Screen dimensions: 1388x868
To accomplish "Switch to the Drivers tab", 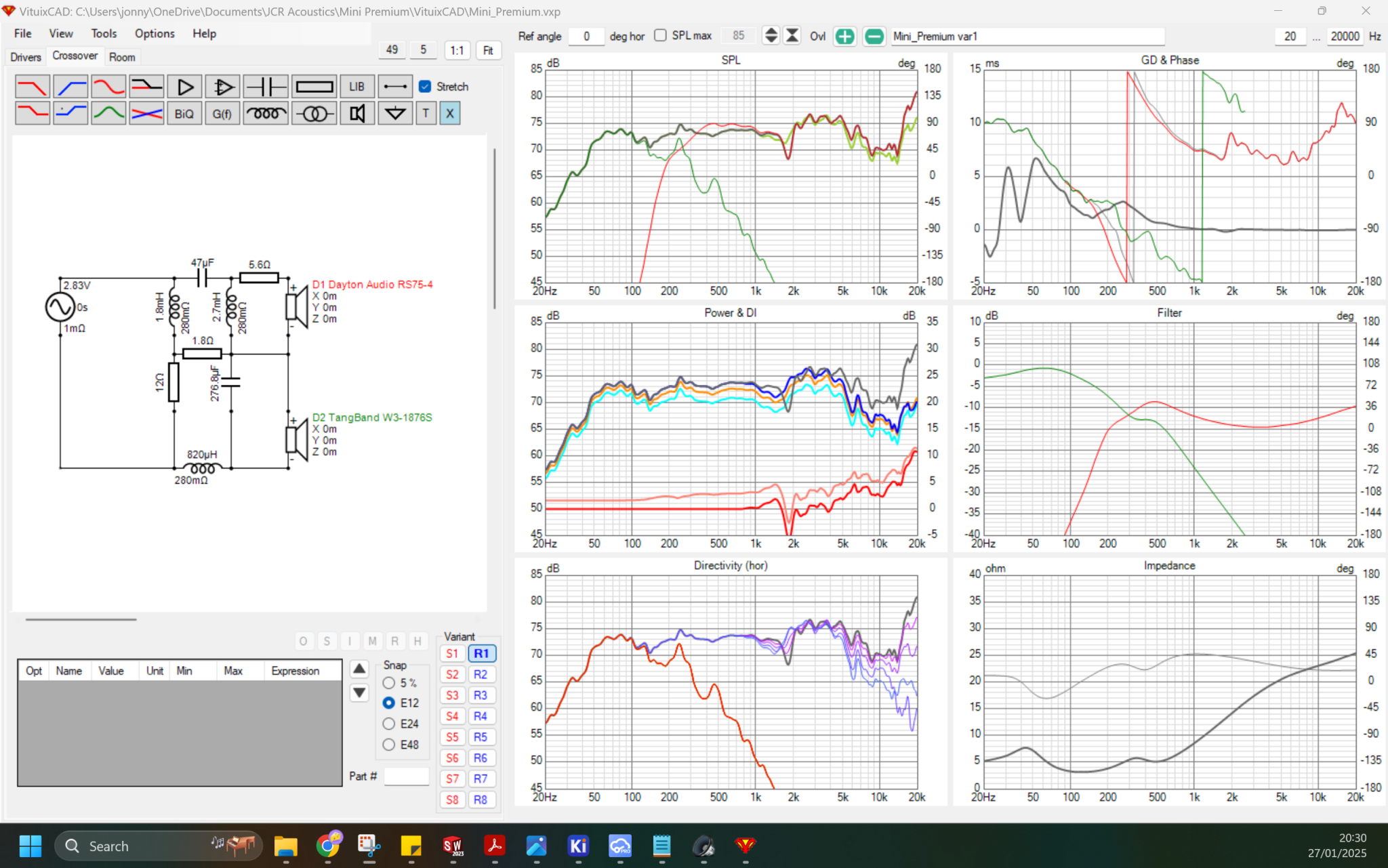I will click(x=26, y=58).
